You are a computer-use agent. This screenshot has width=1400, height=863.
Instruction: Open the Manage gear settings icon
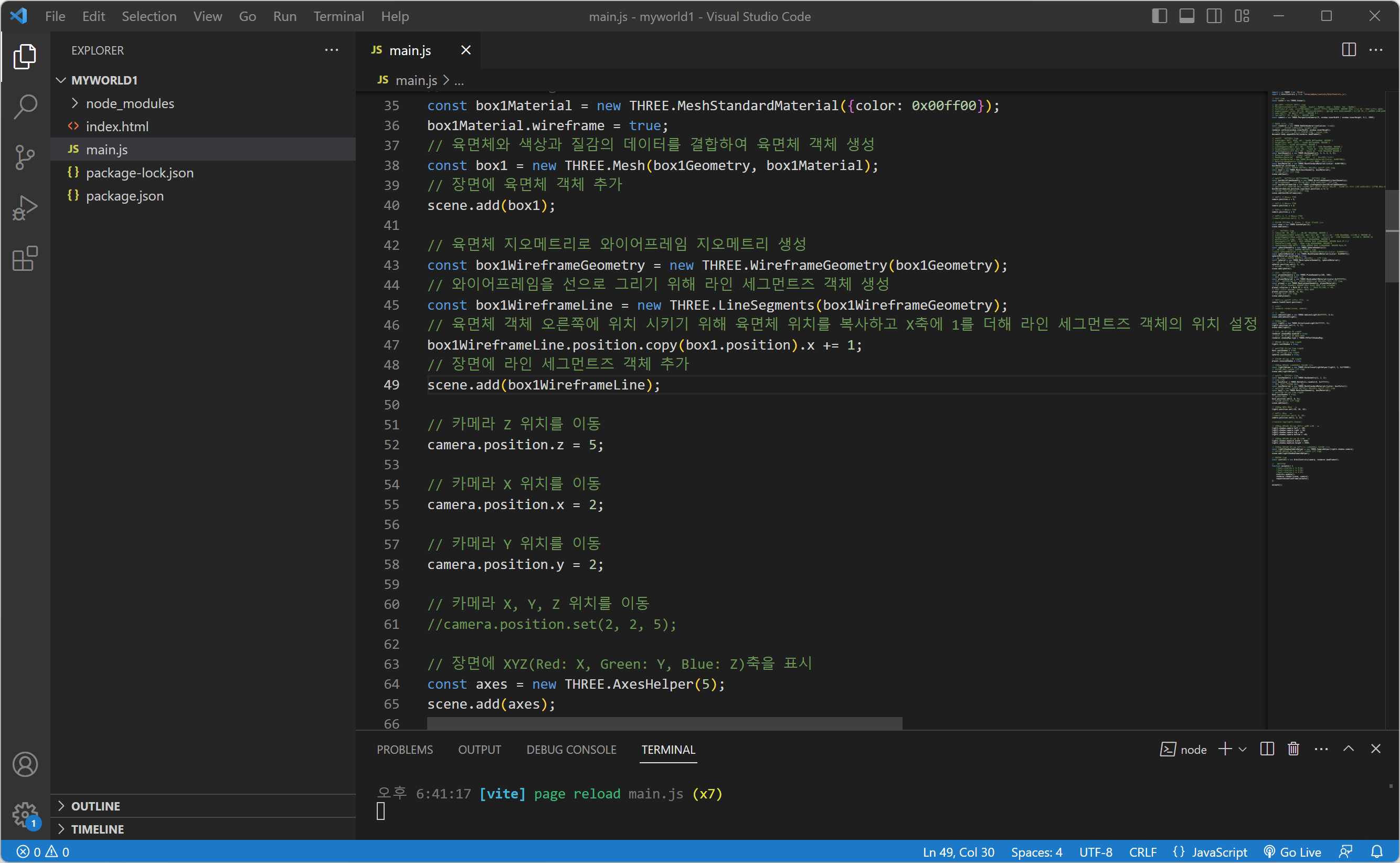(x=25, y=815)
